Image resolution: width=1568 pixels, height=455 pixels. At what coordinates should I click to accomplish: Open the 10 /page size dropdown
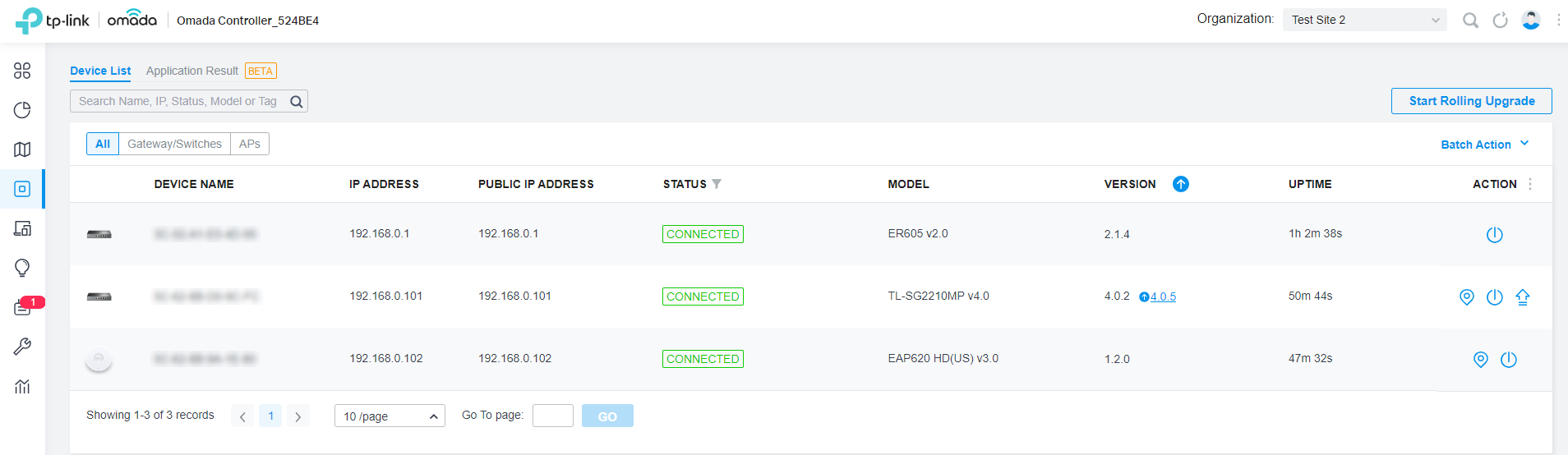tap(390, 416)
